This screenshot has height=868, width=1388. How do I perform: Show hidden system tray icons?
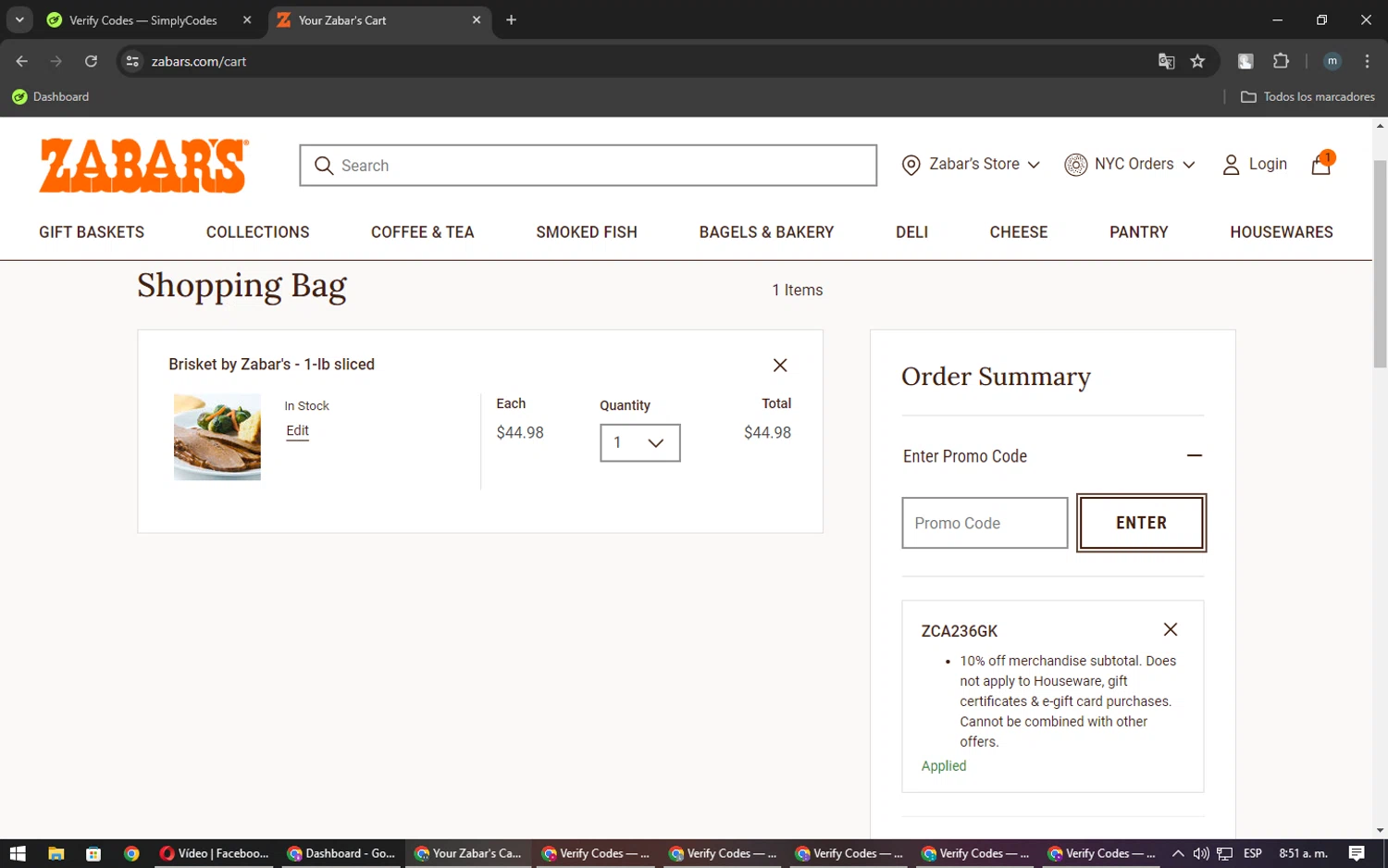[x=1178, y=853]
